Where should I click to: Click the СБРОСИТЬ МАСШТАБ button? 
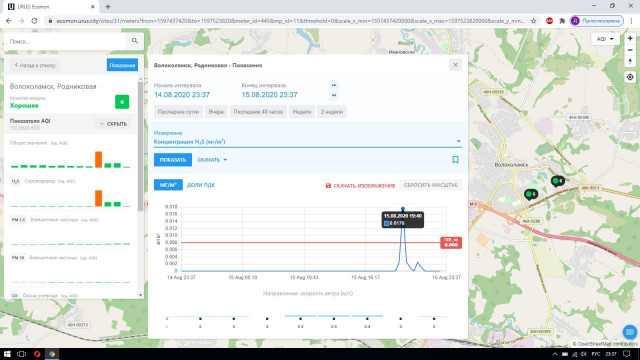(x=431, y=185)
